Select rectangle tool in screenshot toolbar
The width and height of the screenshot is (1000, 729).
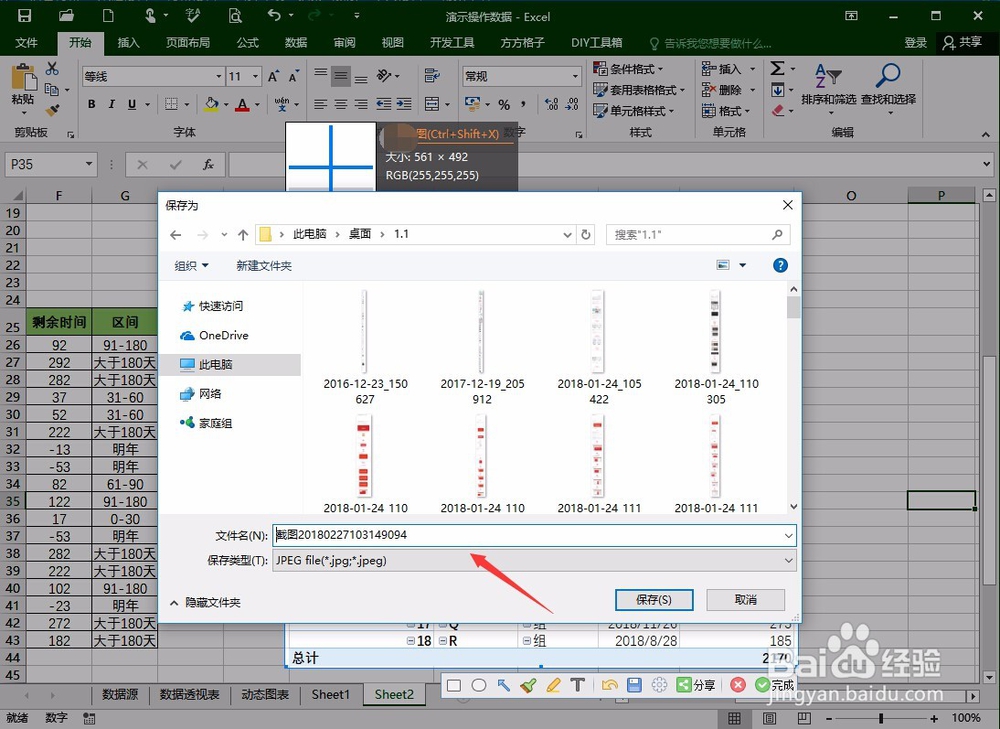[x=454, y=686]
